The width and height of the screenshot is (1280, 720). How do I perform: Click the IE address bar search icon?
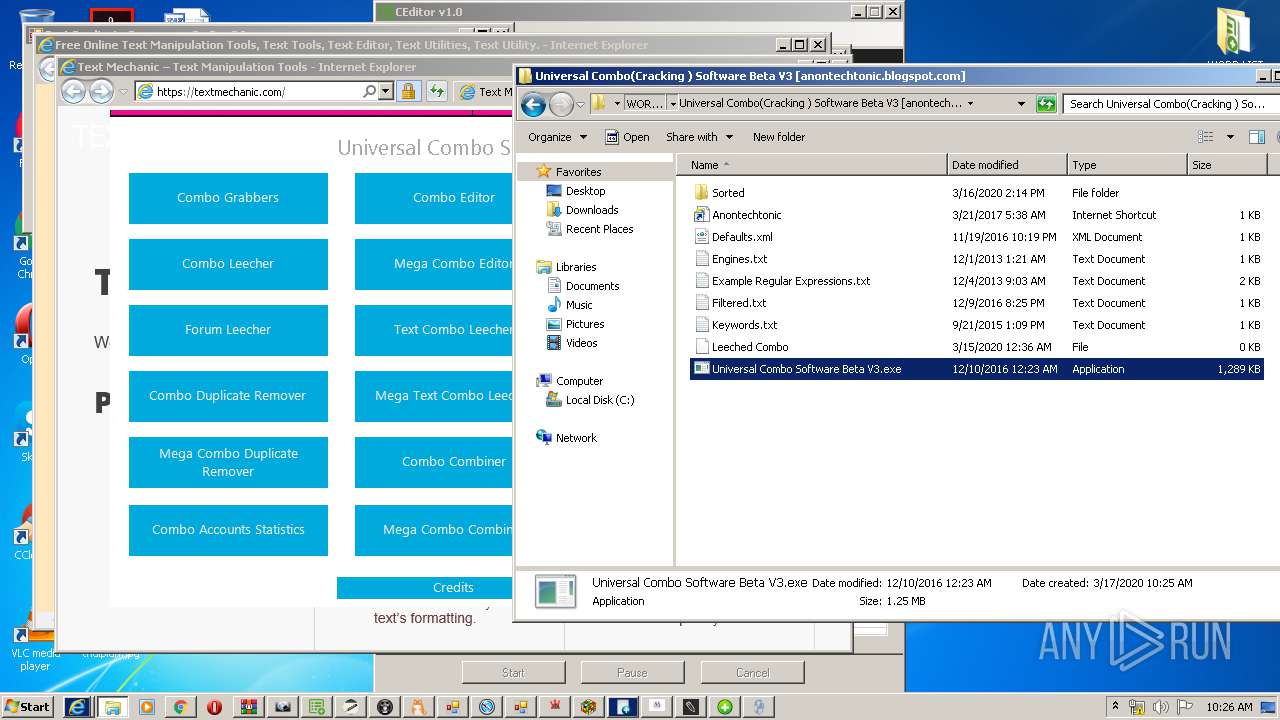click(x=369, y=91)
